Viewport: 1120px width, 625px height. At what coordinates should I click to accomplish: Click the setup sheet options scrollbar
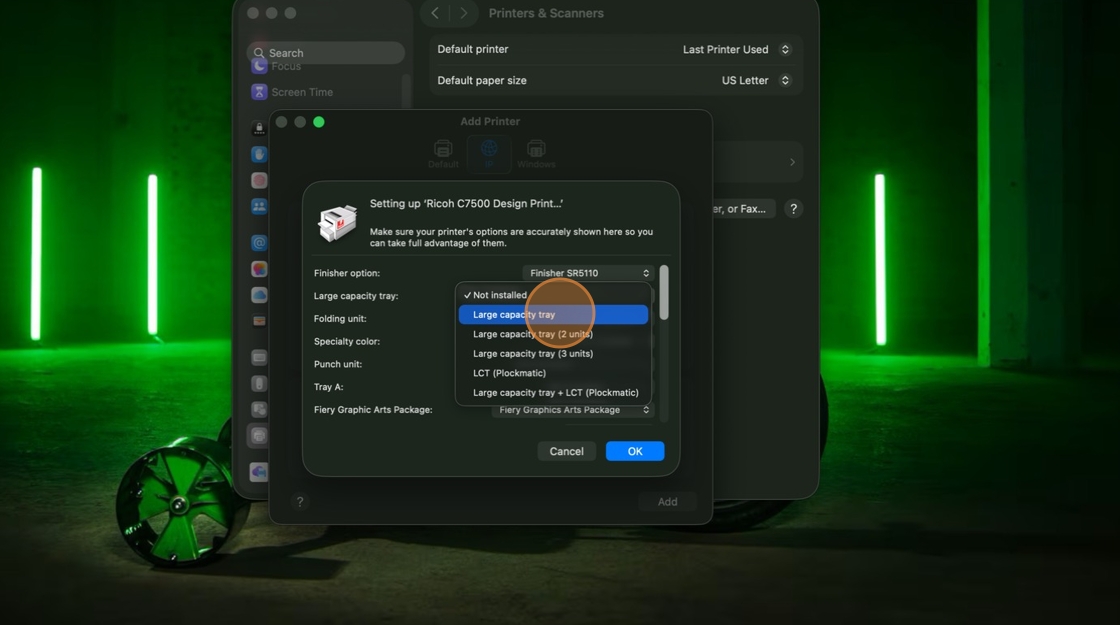click(x=664, y=293)
